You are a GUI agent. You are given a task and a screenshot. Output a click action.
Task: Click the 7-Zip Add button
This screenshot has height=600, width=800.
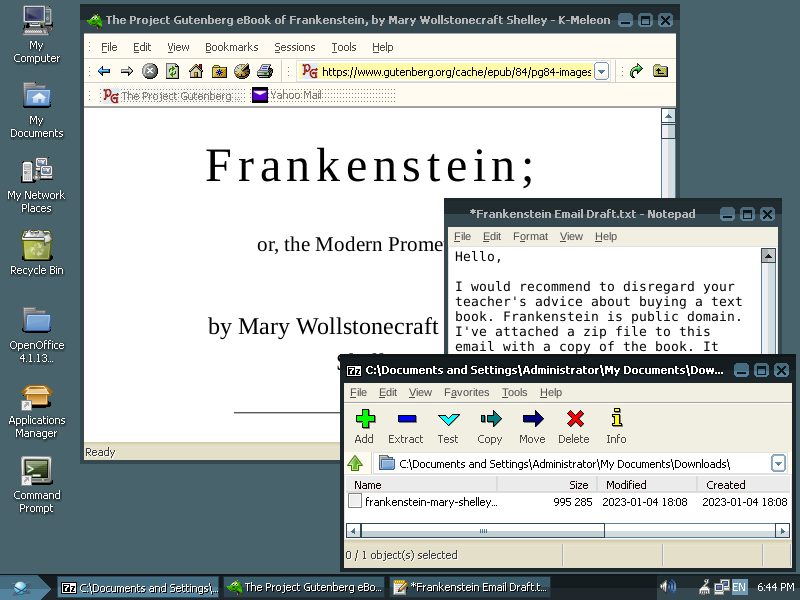tap(364, 426)
